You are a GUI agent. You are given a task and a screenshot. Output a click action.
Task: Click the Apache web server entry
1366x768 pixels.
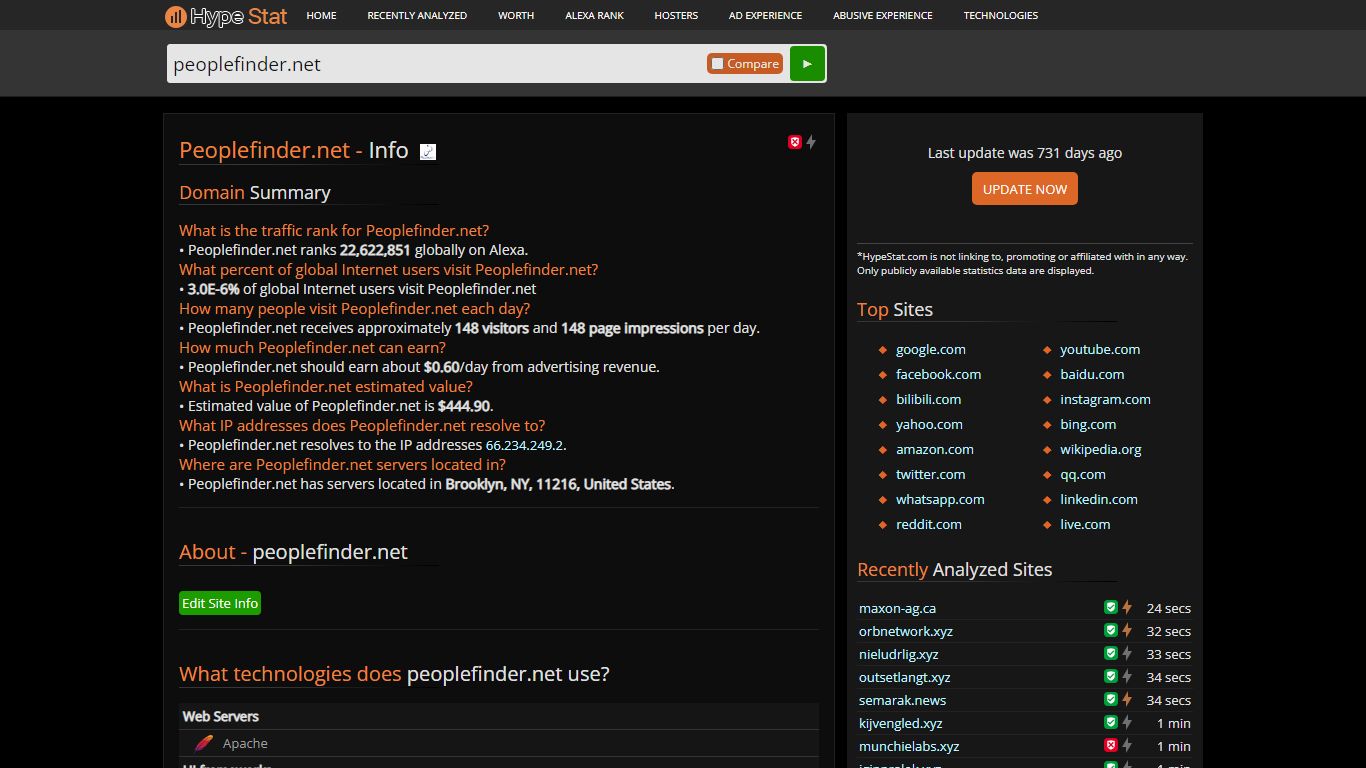click(245, 743)
